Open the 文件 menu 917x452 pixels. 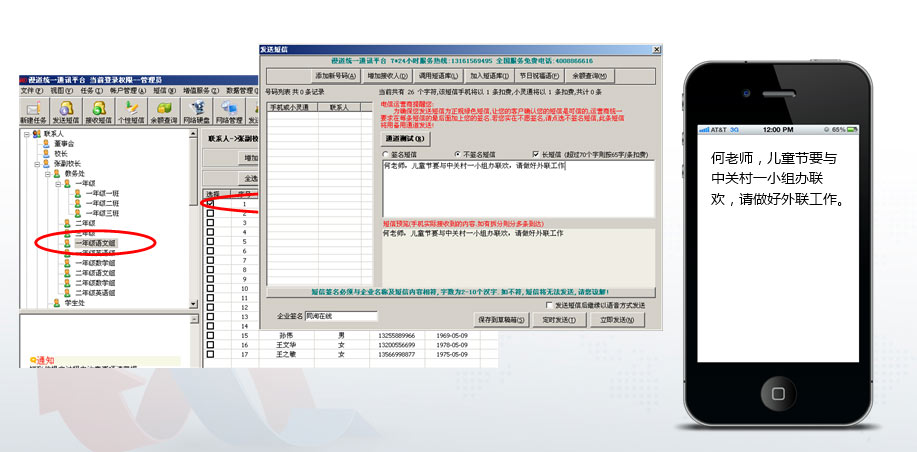click(28, 91)
